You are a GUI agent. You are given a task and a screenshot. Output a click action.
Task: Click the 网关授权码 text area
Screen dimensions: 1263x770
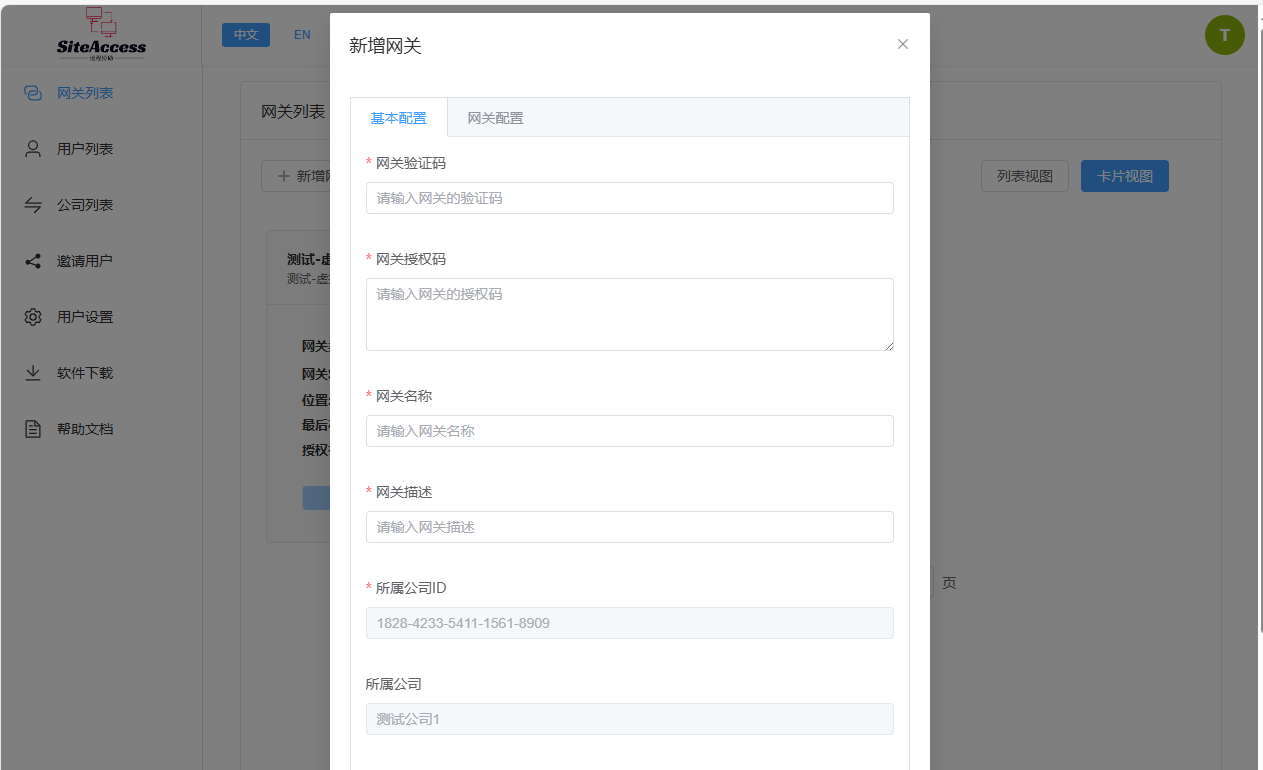[x=629, y=314]
